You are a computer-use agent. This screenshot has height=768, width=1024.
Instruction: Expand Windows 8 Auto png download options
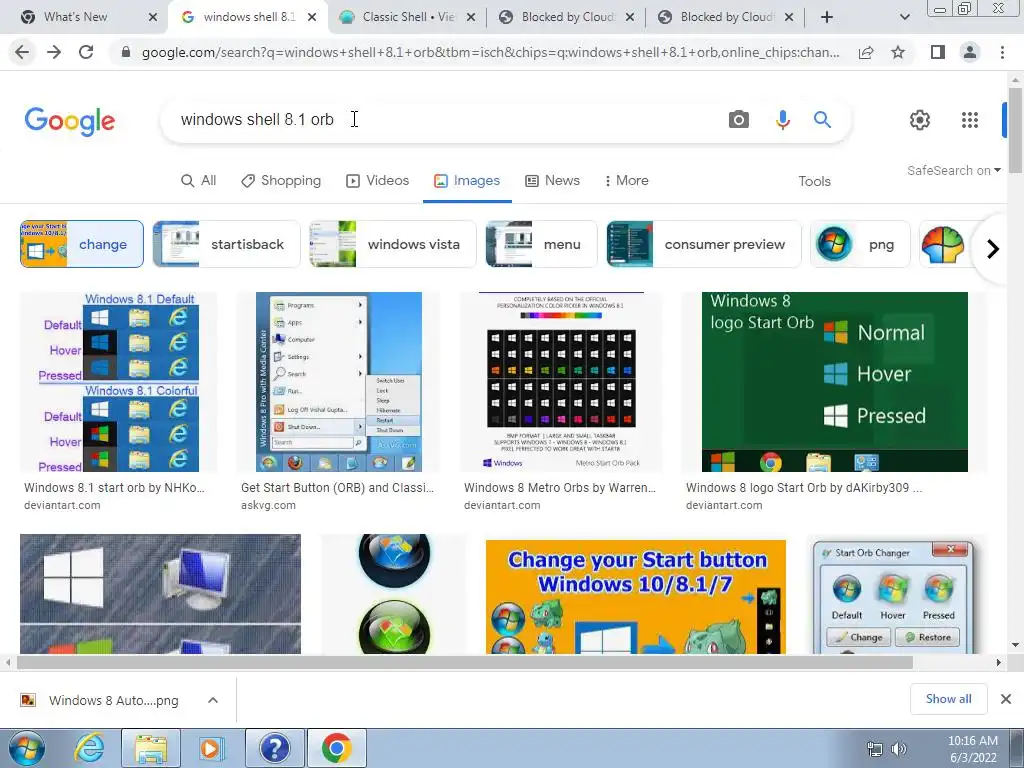[213, 700]
